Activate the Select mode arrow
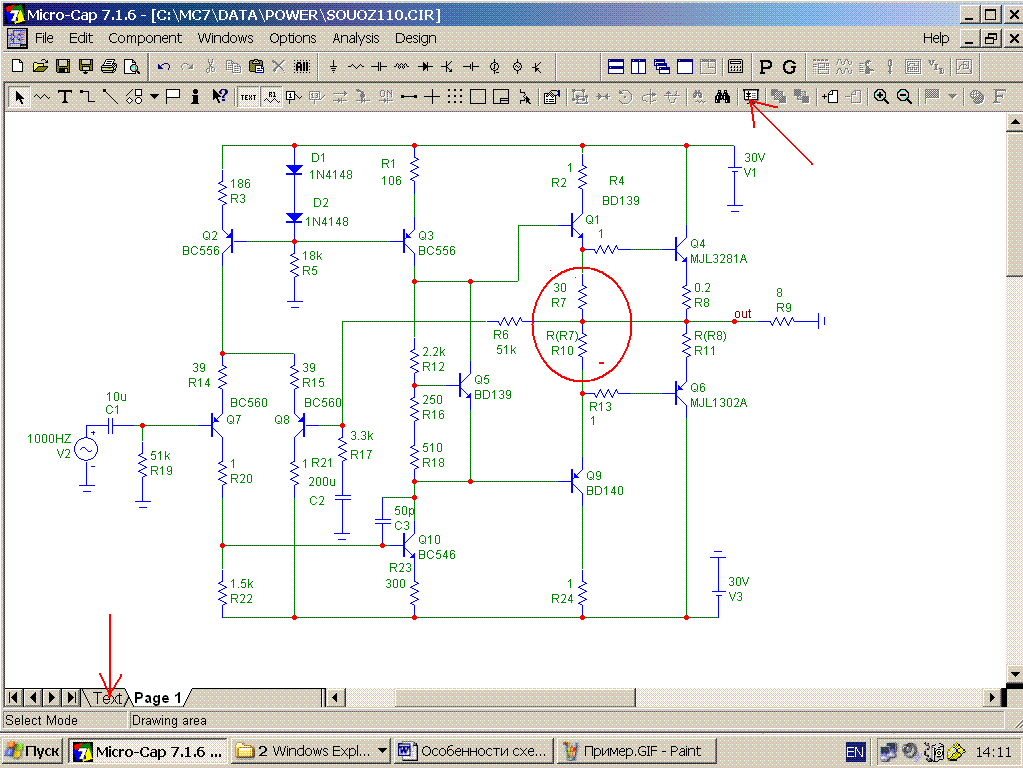Viewport: 1023px width, 768px height. click(x=20, y=97)
